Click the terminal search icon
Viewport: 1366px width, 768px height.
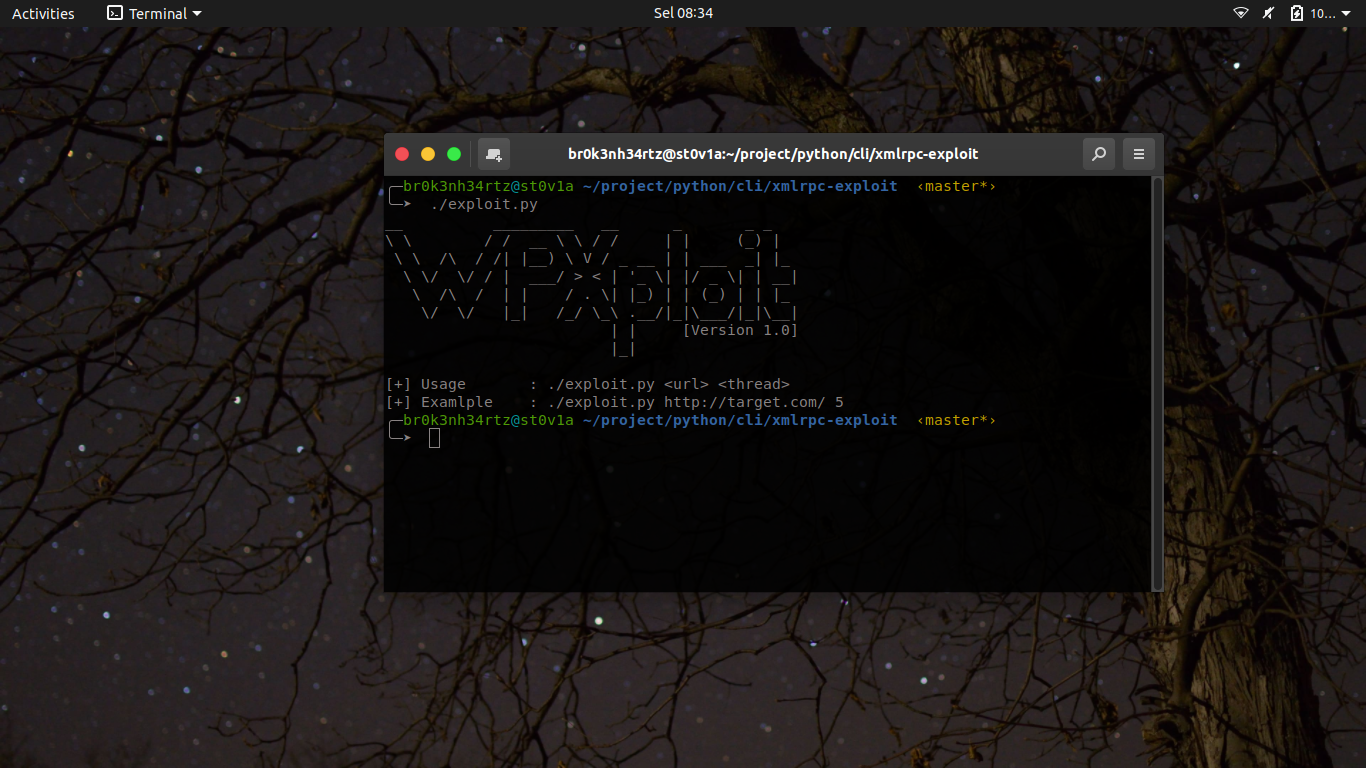[1099, 154]
